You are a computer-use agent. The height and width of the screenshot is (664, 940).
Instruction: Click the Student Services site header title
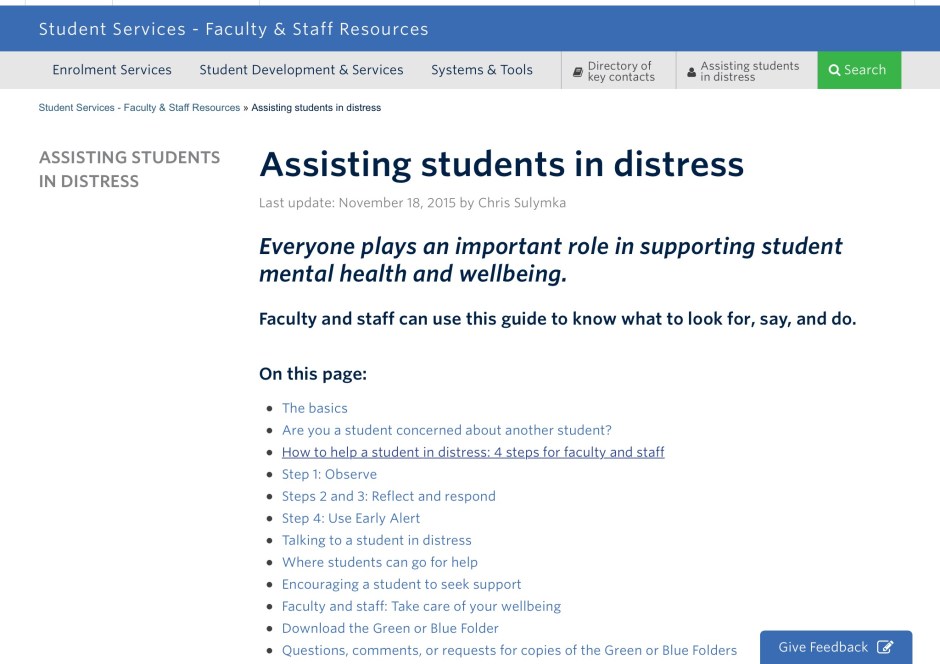click(233, 29)
